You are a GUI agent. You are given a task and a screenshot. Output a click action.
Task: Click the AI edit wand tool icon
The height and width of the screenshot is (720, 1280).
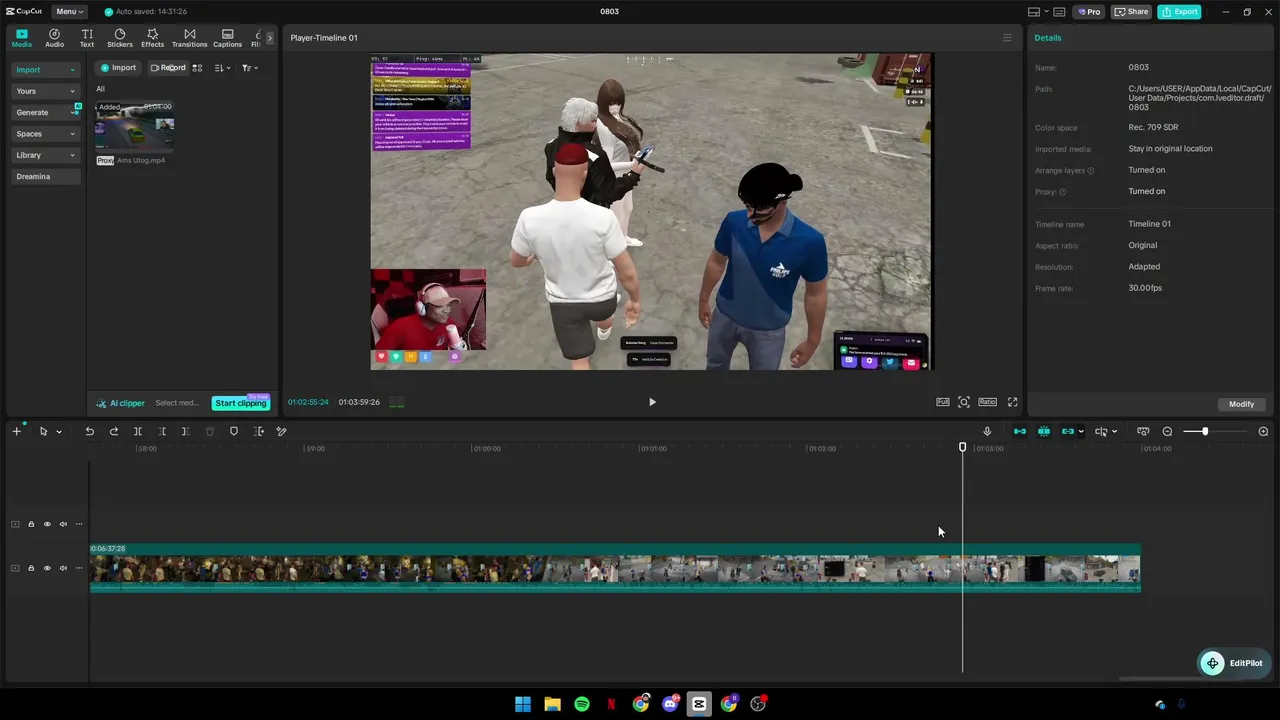tap(282, 431)
